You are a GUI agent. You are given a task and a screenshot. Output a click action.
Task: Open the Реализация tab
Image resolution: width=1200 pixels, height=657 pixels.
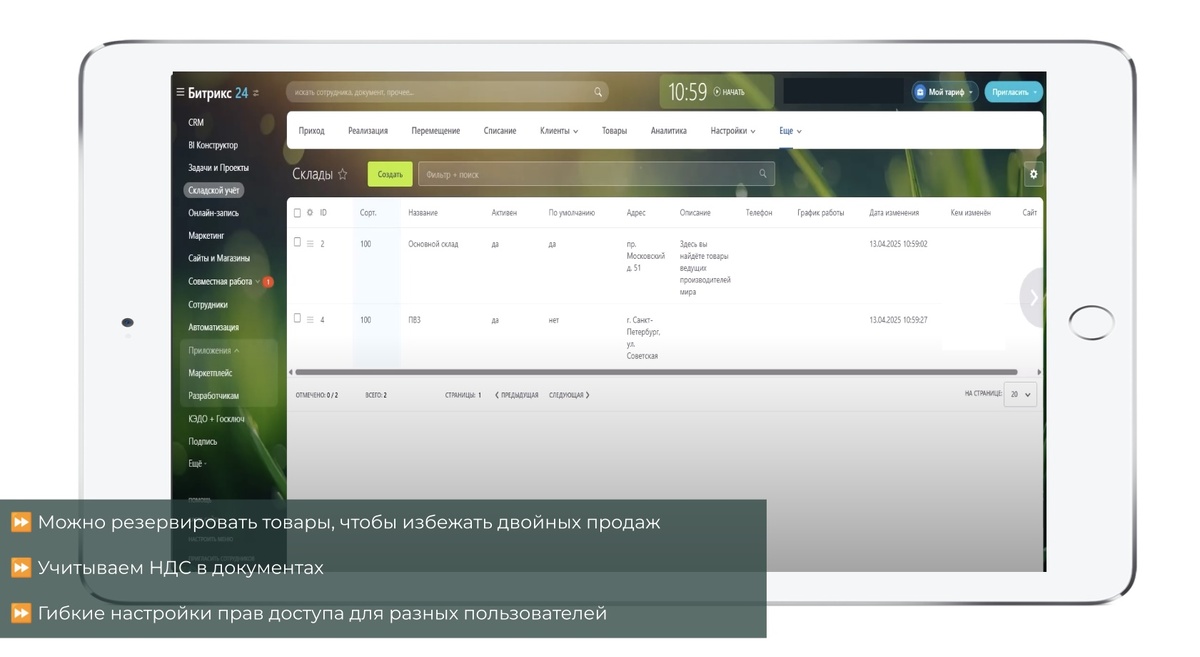(x=368, y=131)
